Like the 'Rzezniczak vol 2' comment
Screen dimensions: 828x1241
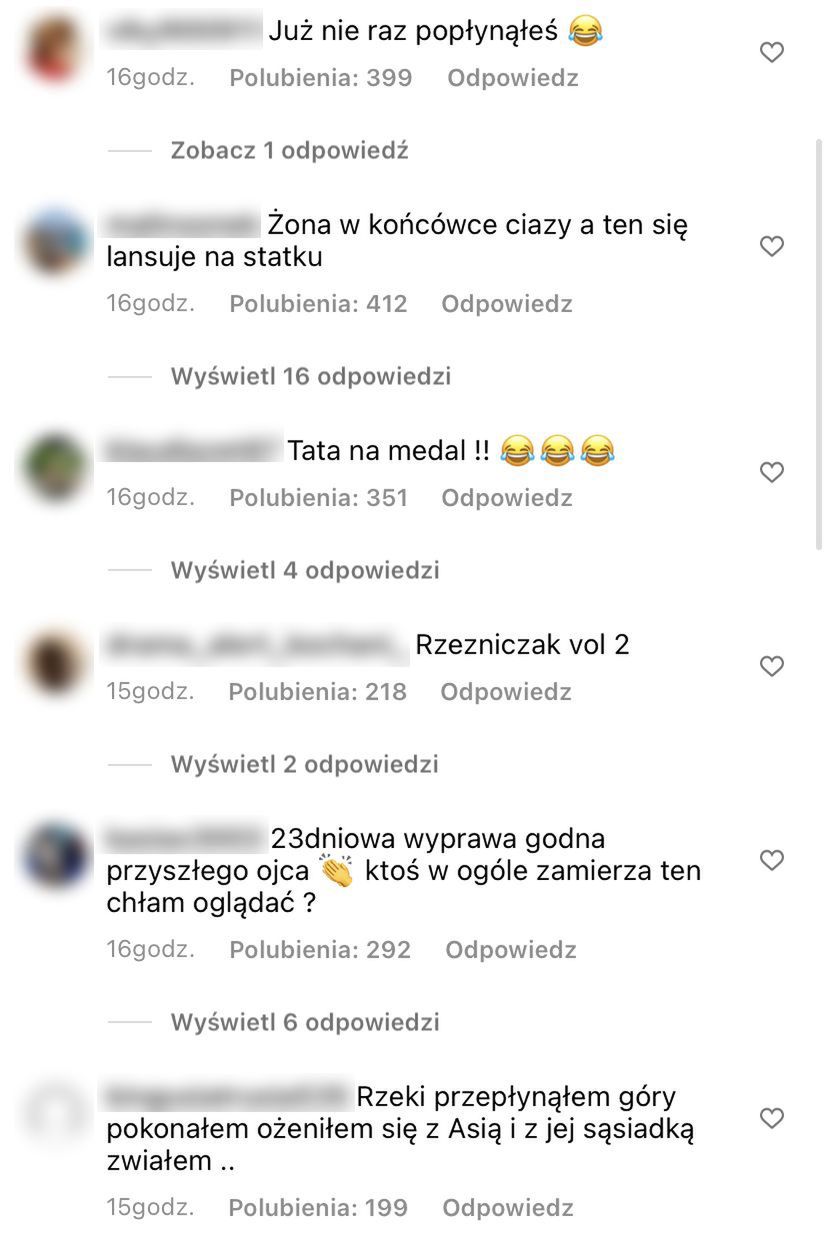(x=772, y=666)
